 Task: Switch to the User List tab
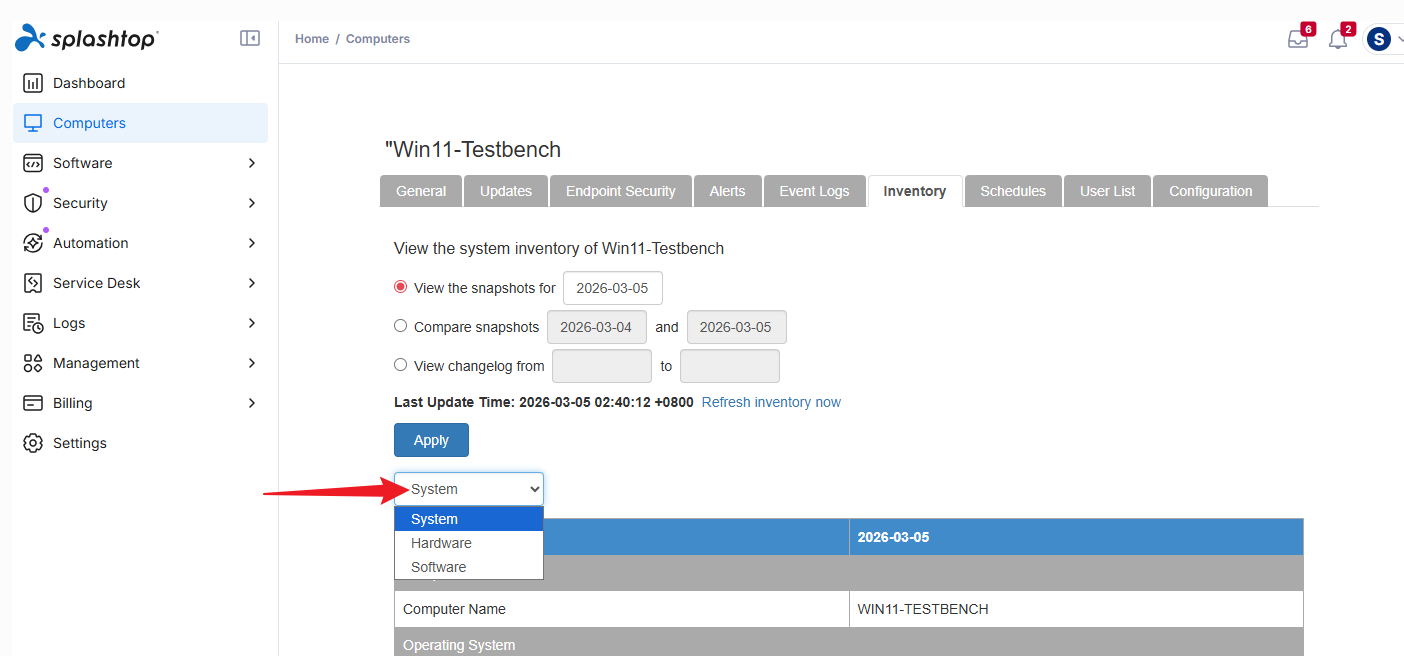point(1108,191)
